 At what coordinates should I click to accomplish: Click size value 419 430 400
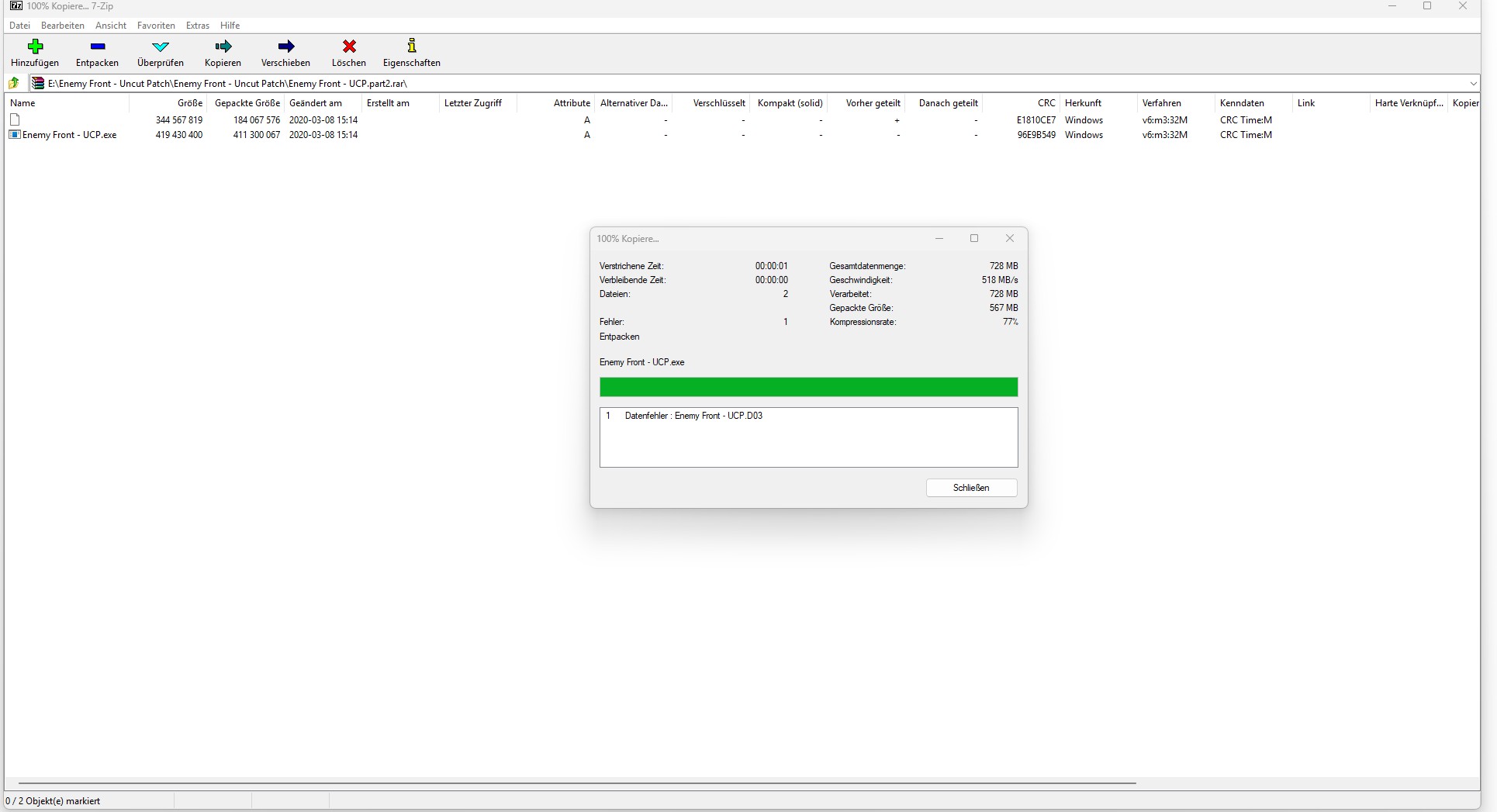(179, 135)
